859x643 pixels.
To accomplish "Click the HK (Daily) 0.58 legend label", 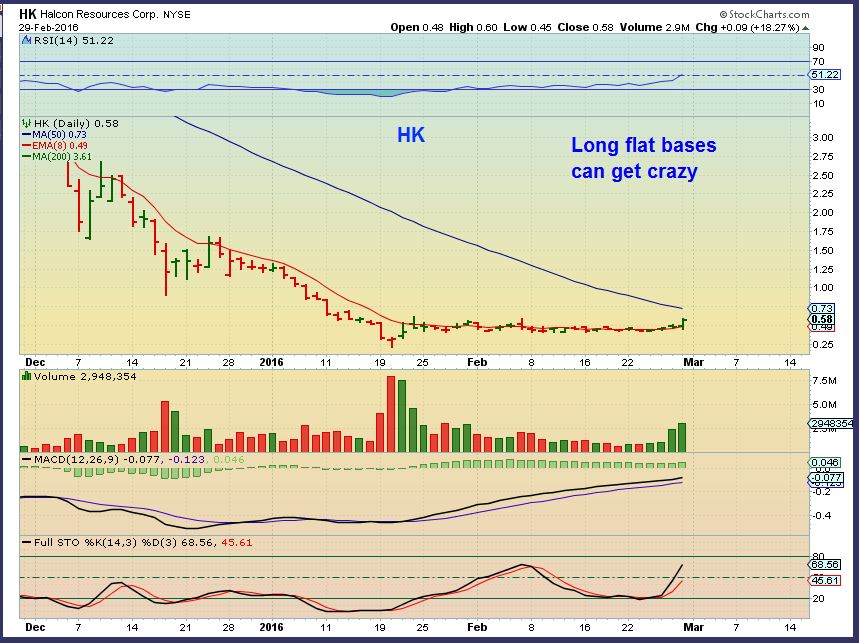I will [76, 124].
